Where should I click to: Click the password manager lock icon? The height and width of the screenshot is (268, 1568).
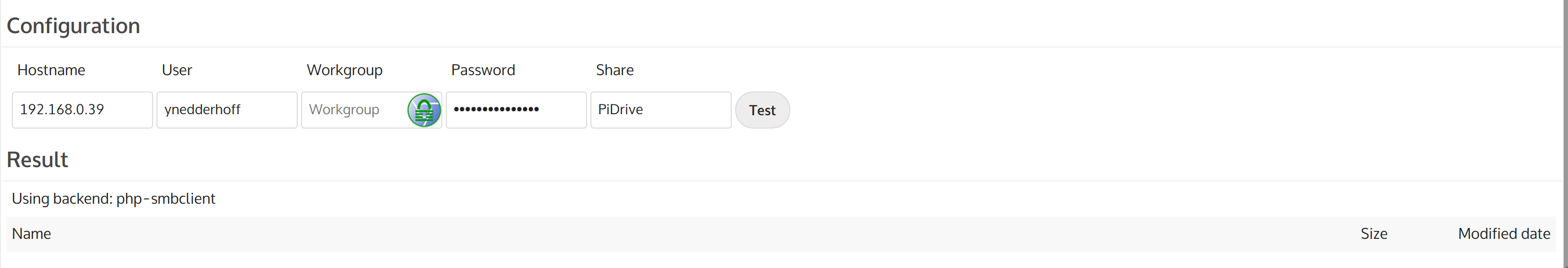[424, 110]
